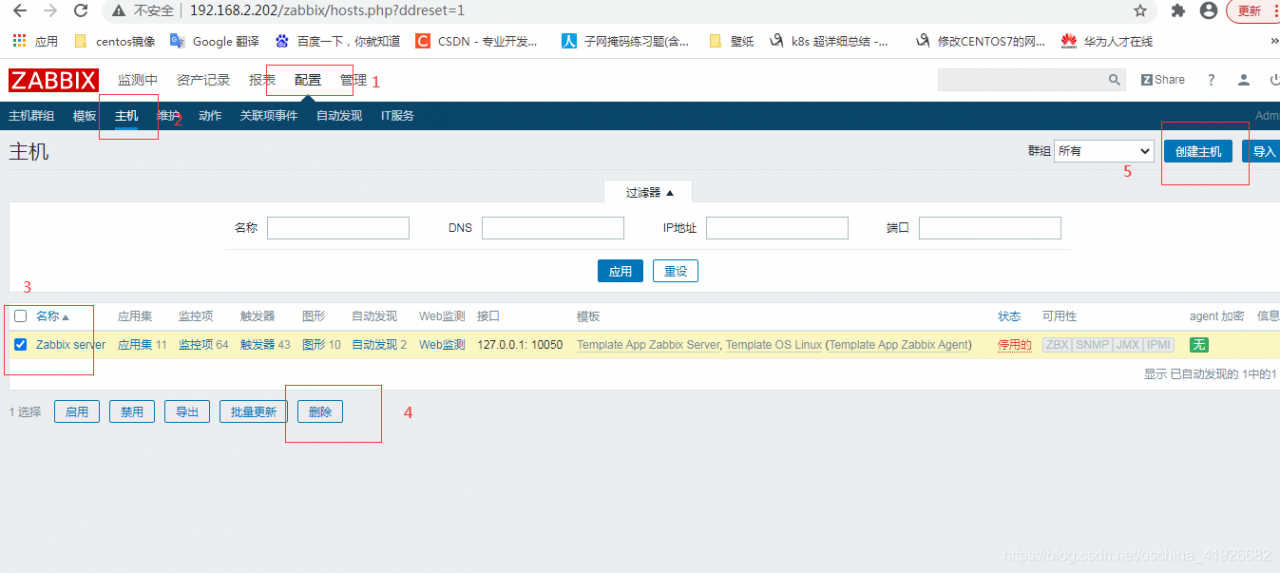This screenshot has width=1280, height=573.
Task: Switch to the 主机 submenu
Action: [x=127, y=116]
